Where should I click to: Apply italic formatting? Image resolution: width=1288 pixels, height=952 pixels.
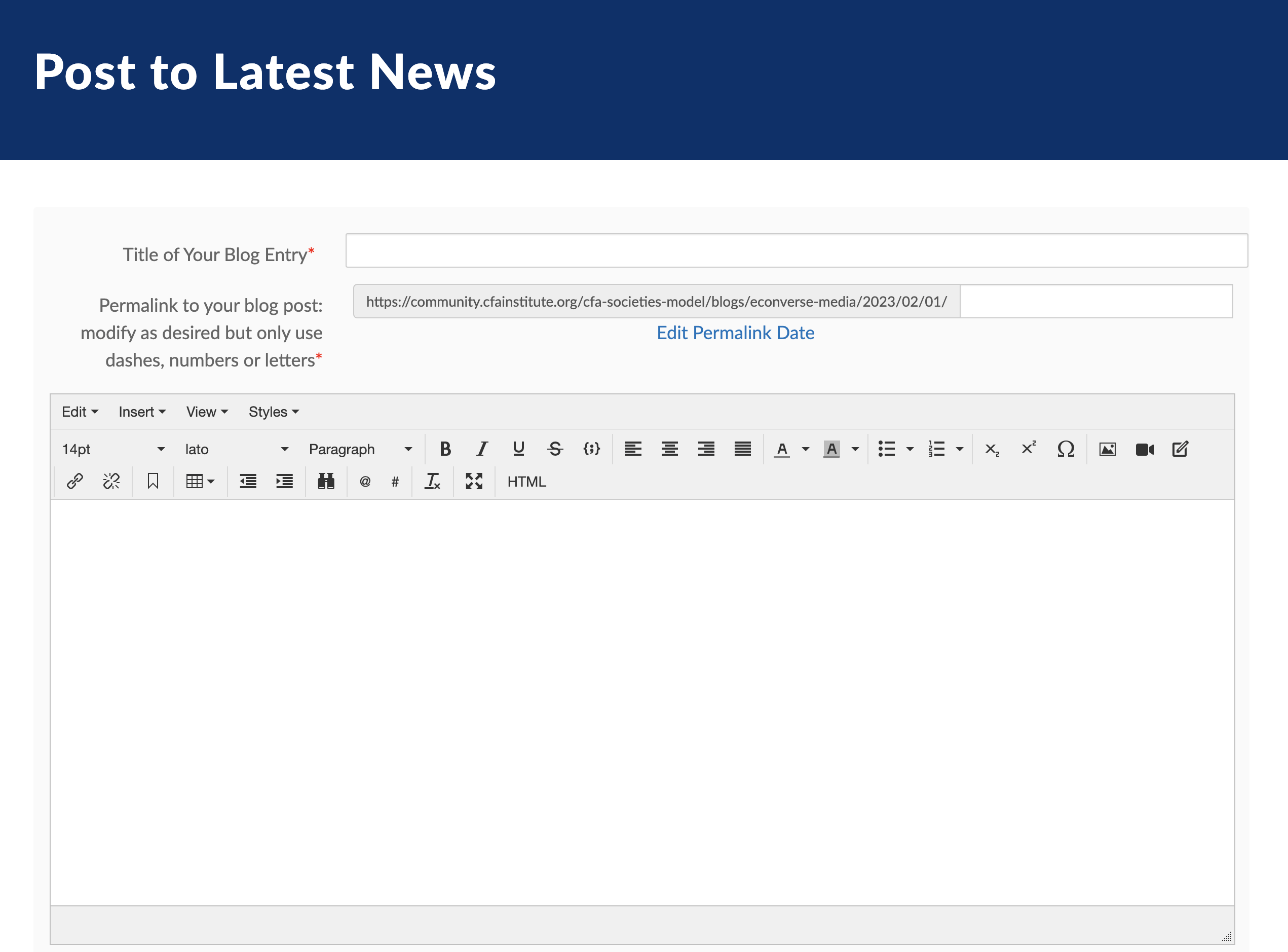[x=481, y=449]
